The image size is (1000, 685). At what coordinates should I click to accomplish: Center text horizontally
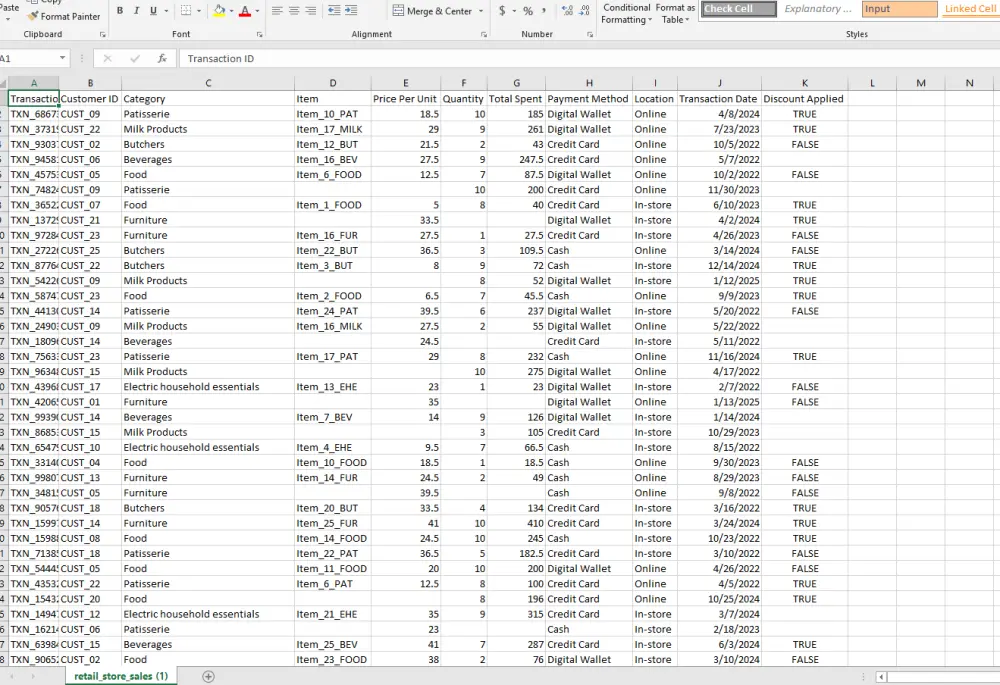(294, 11)
